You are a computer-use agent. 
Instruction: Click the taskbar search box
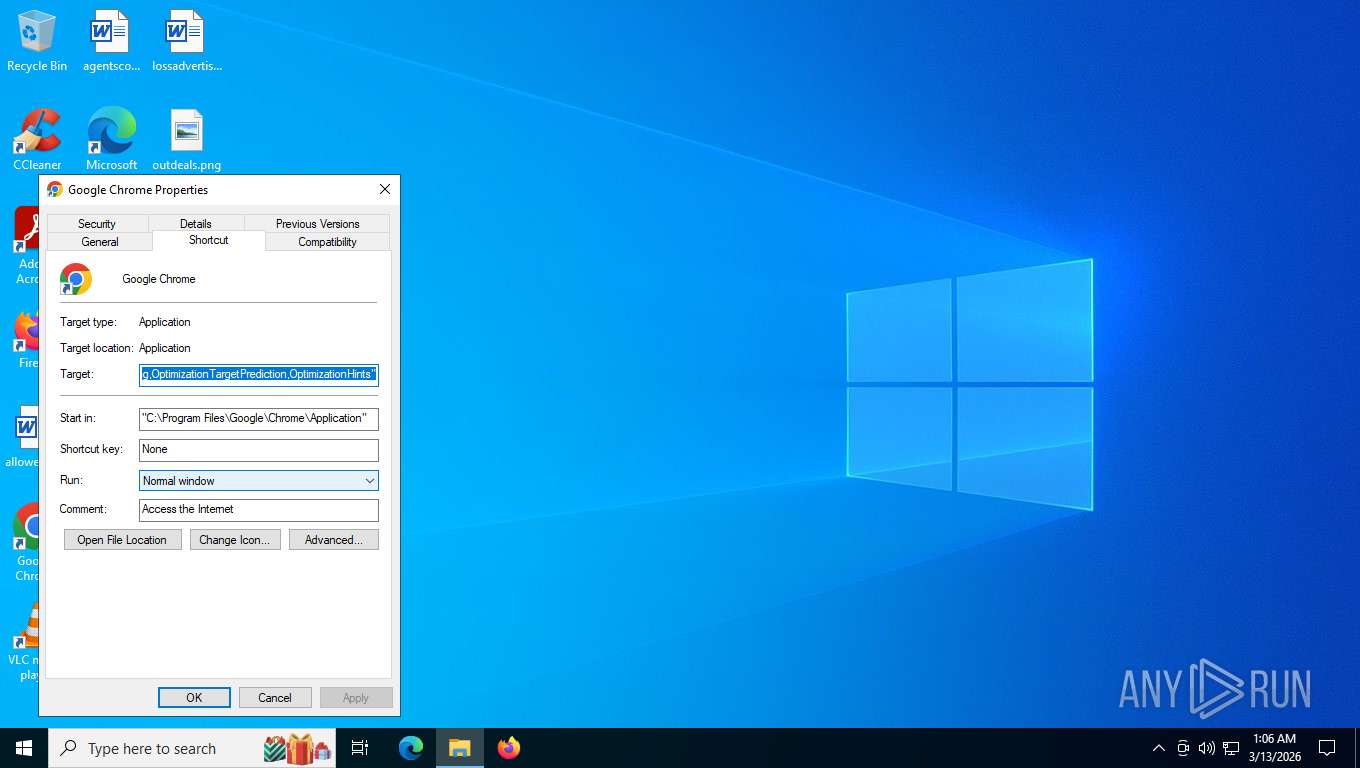[192, 748]
